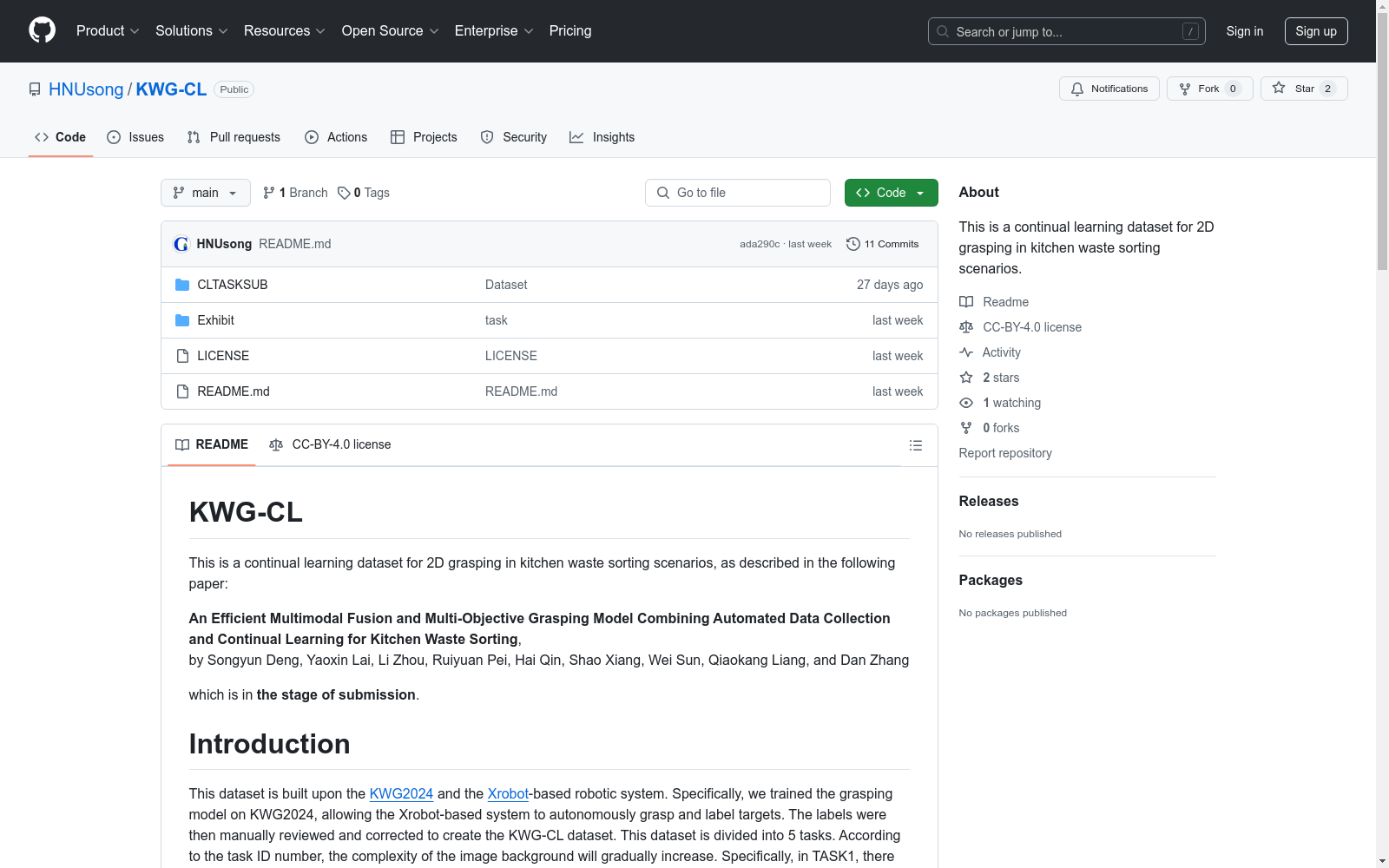Open the HNUsong owner link in title

[86, 89]
